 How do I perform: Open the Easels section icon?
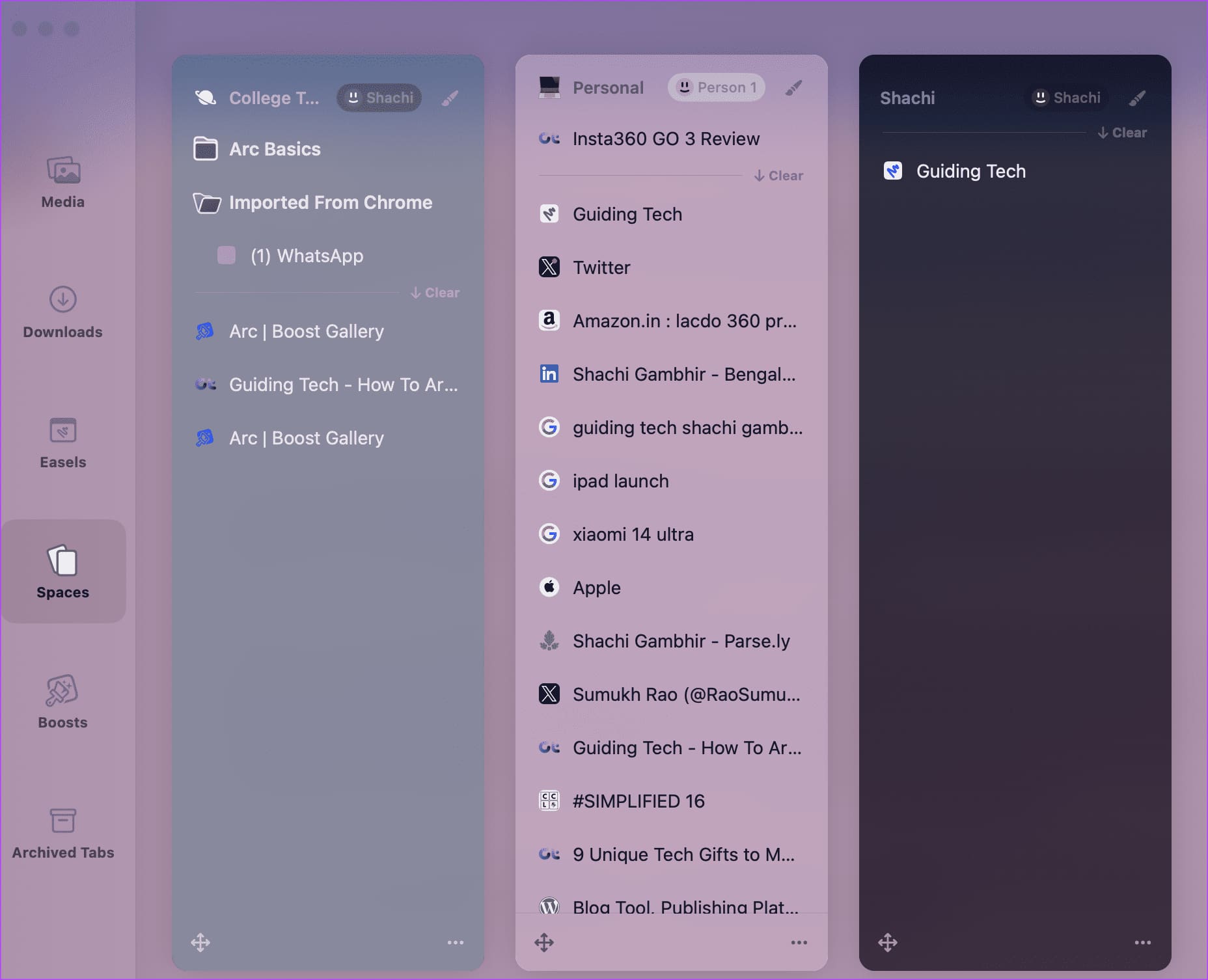pyautogui.click(x=63, y=430)
